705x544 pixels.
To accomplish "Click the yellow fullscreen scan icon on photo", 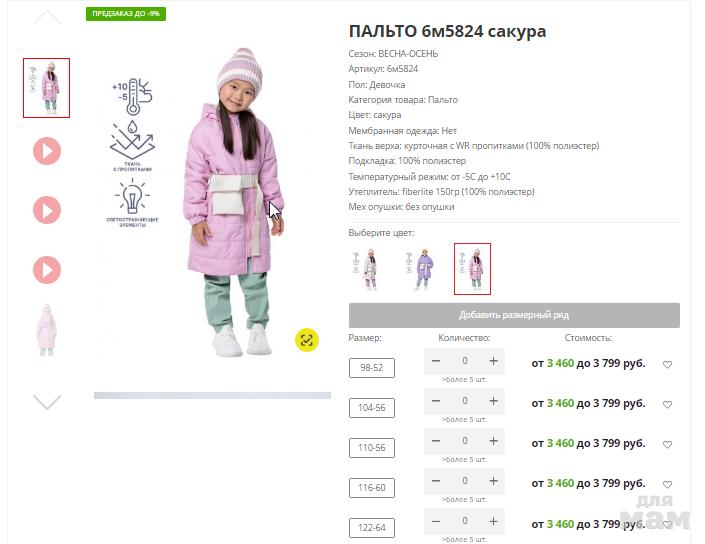I will tap(307, 340).
